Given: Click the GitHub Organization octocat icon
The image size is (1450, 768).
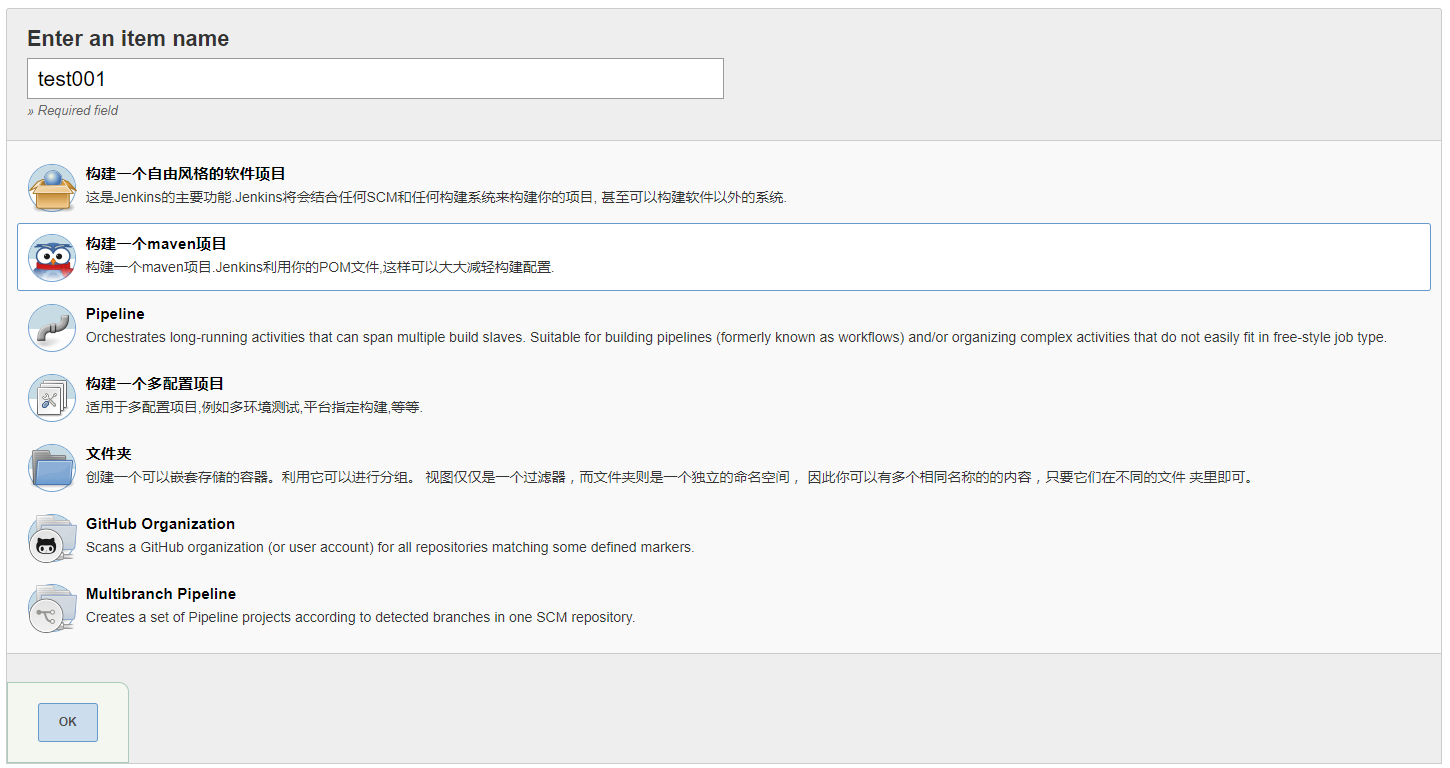Looking at the screenshot, I should tap(52, 538).
